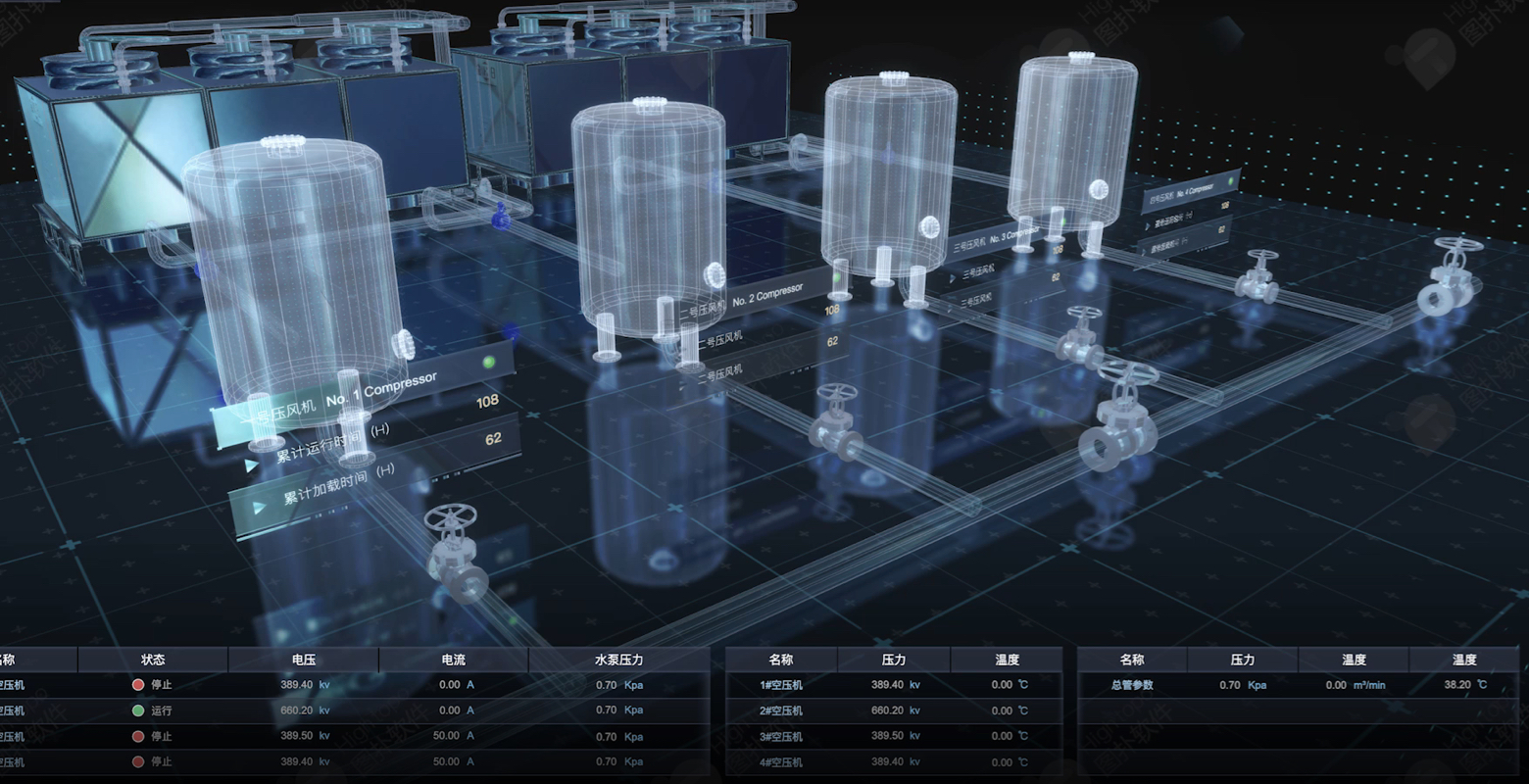Expand first arrow under No. 3 Compressor label

click(951, 278)
